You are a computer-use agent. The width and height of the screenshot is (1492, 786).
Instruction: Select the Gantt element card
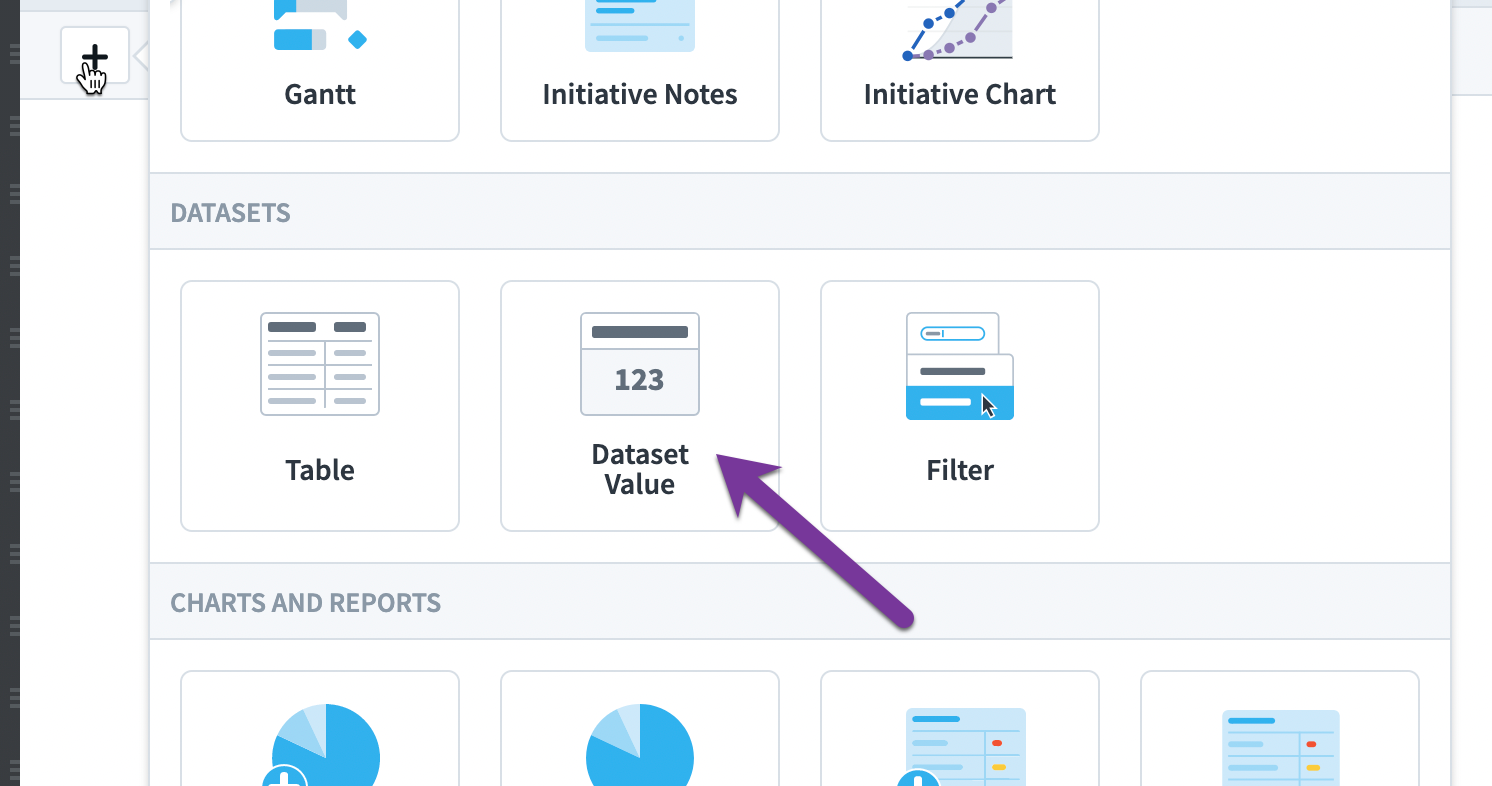pyautogui.click(x=320, y=70)
